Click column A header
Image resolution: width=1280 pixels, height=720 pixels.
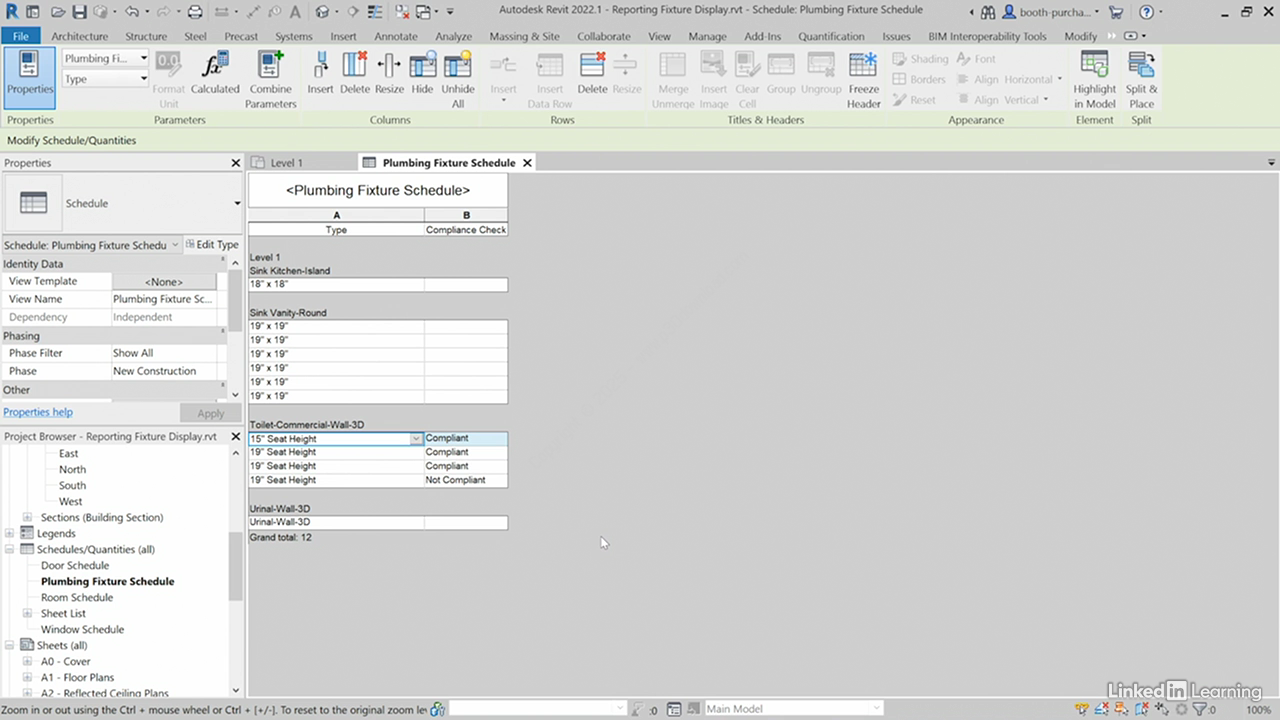(336, 215)
